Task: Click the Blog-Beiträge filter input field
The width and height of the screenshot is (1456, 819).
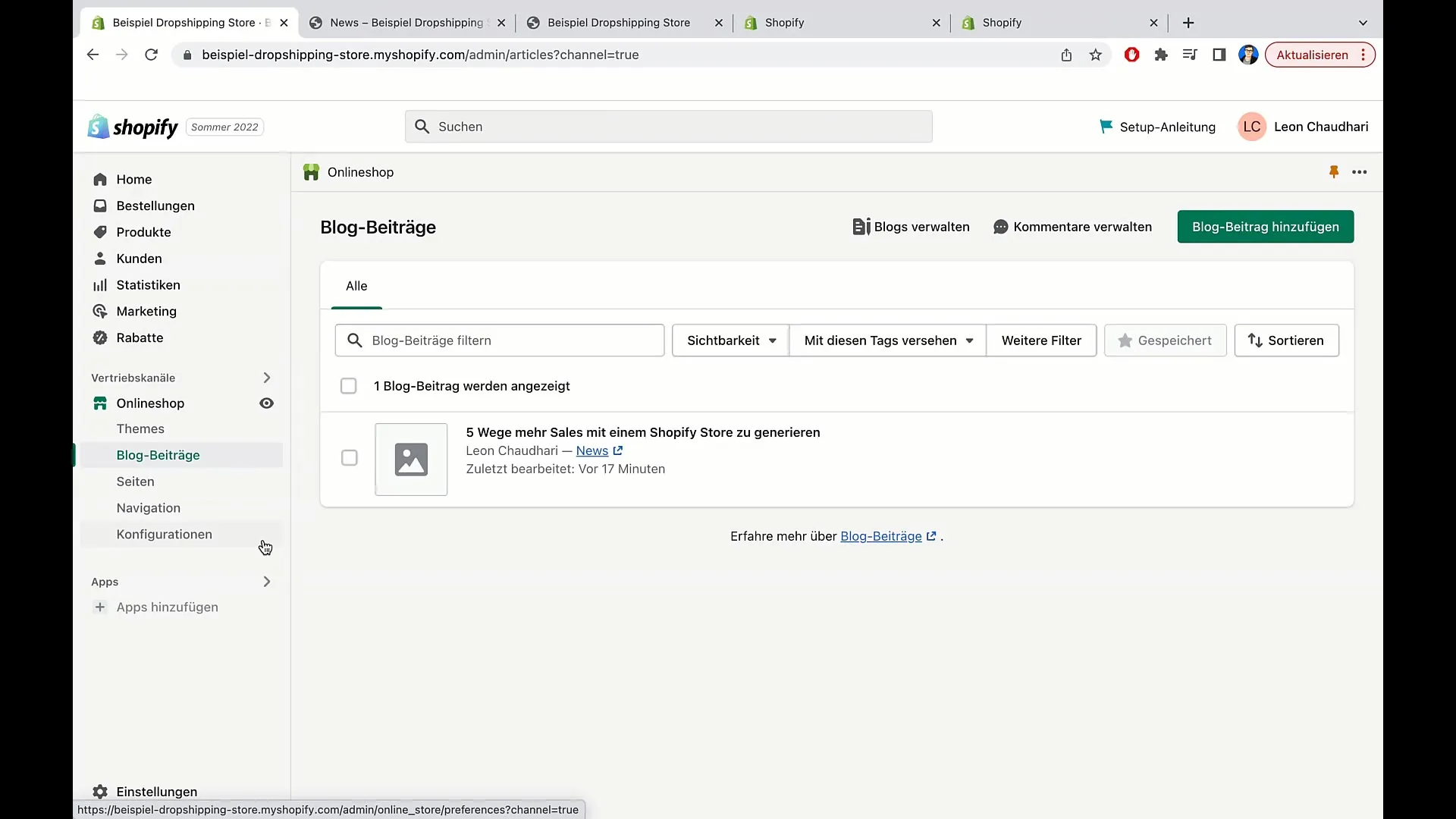Action: click(499, 340)
